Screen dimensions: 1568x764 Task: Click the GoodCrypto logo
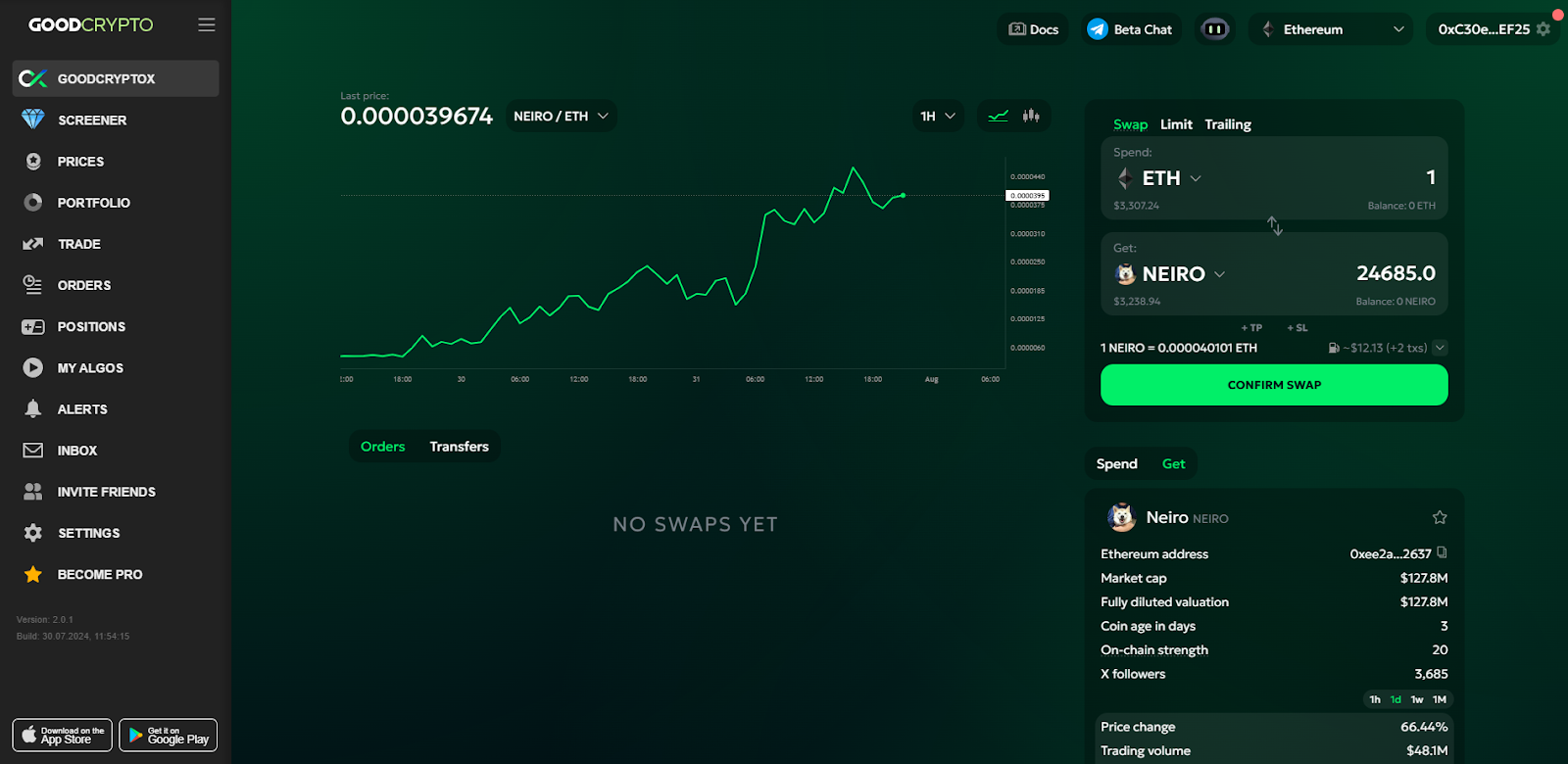coord(91,24)
